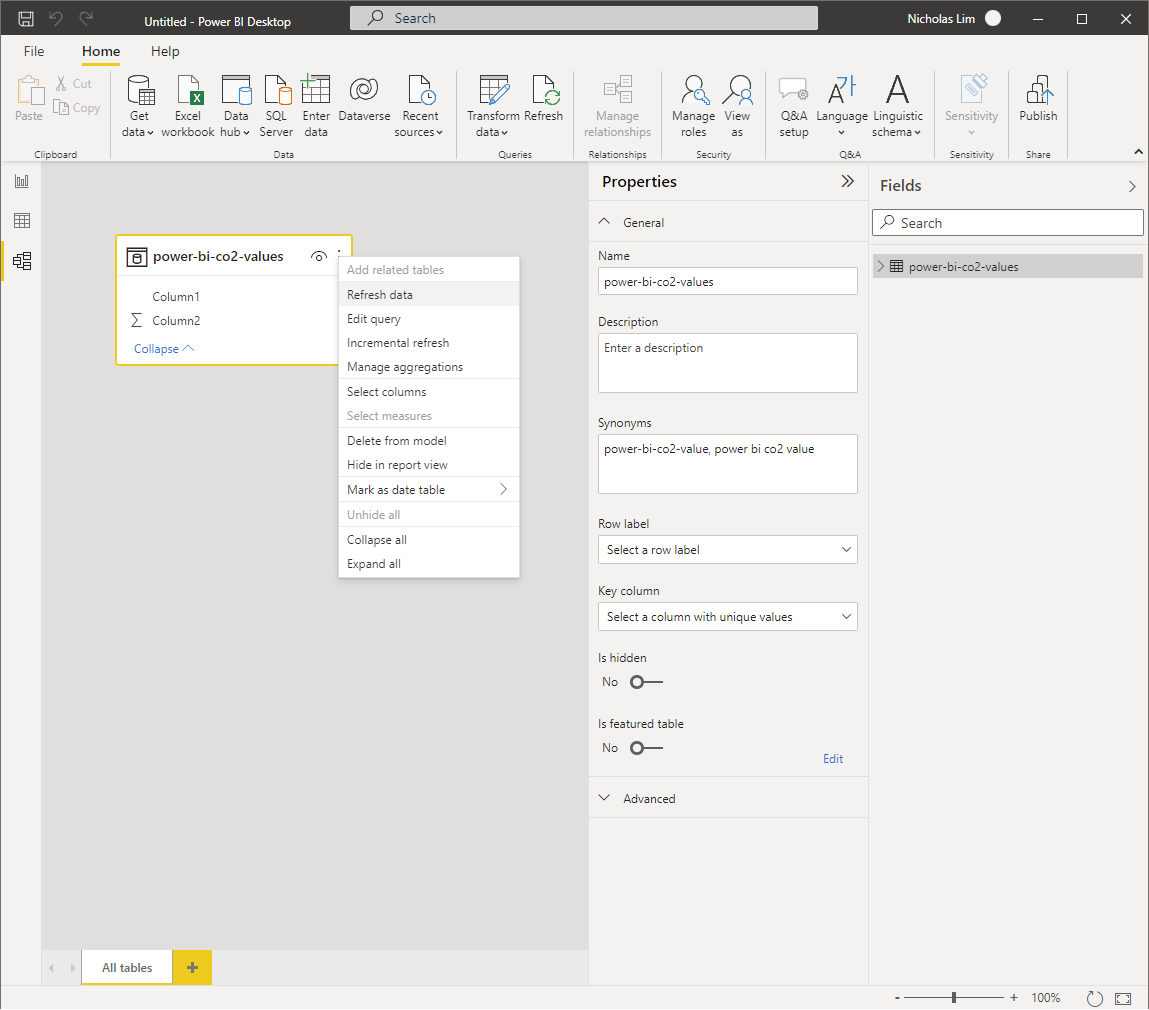Click the Edit link for featured table
1149x1010 pixels.
(x=833, y=758)
